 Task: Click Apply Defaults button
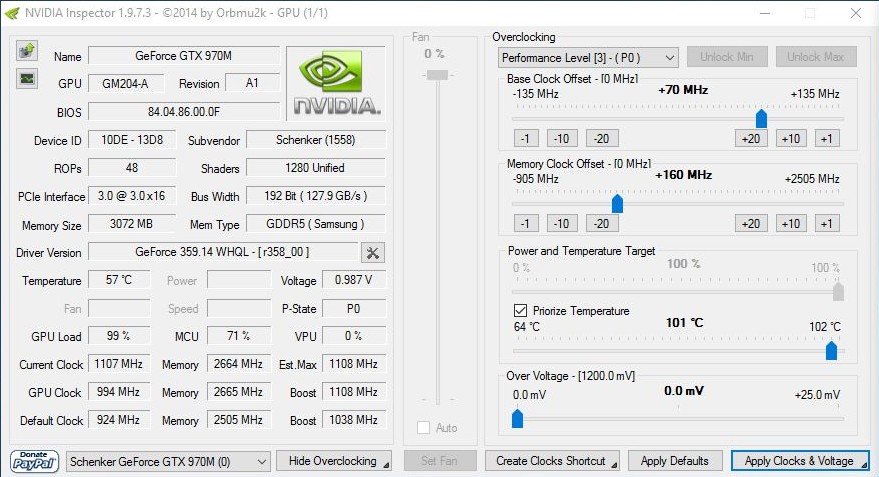(675, 461)
